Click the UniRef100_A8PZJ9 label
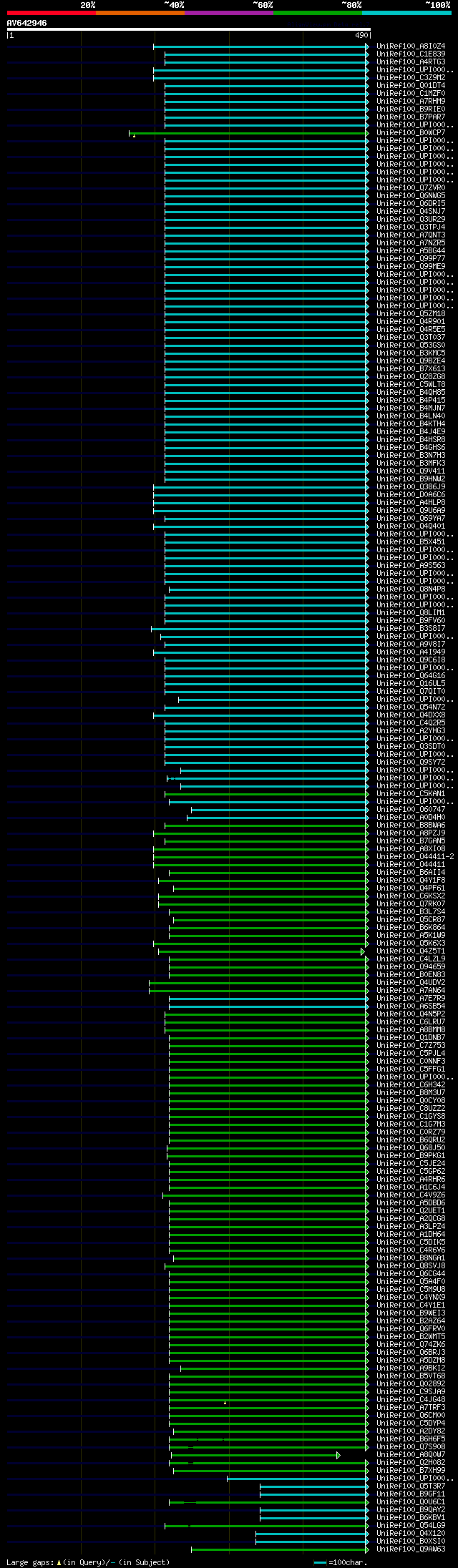This screenshot has width=458, height=1568. 411,833
